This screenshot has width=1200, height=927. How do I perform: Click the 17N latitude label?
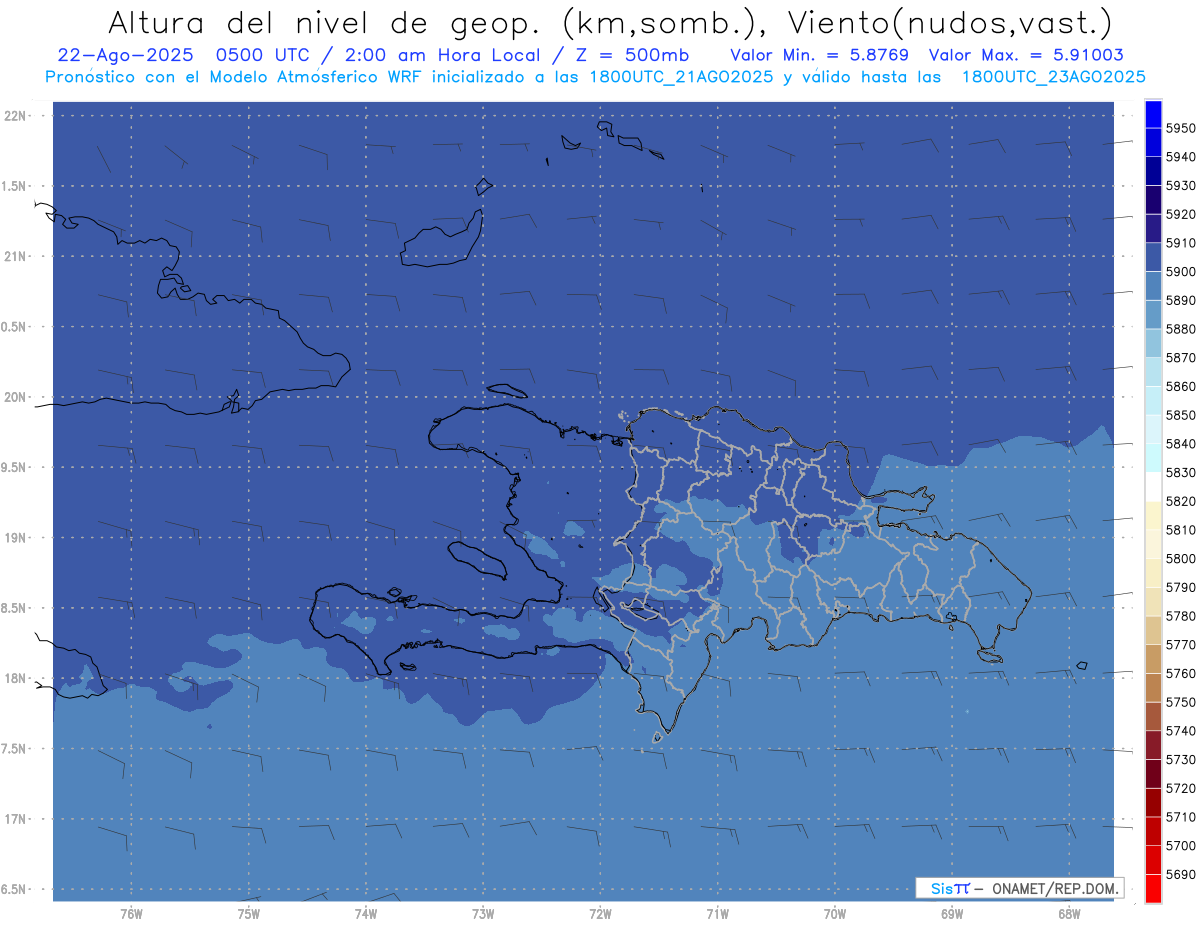point(16,819)
